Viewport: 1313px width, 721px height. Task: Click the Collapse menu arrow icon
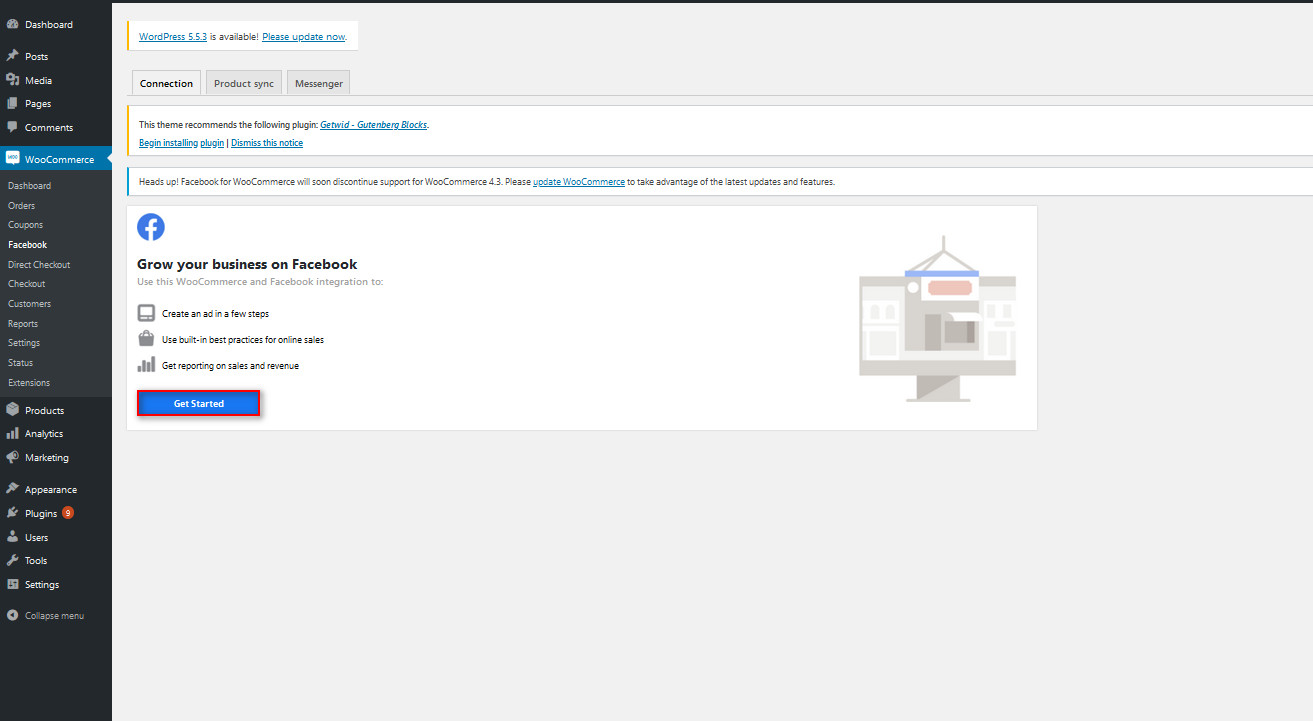[x=12, y=616]
